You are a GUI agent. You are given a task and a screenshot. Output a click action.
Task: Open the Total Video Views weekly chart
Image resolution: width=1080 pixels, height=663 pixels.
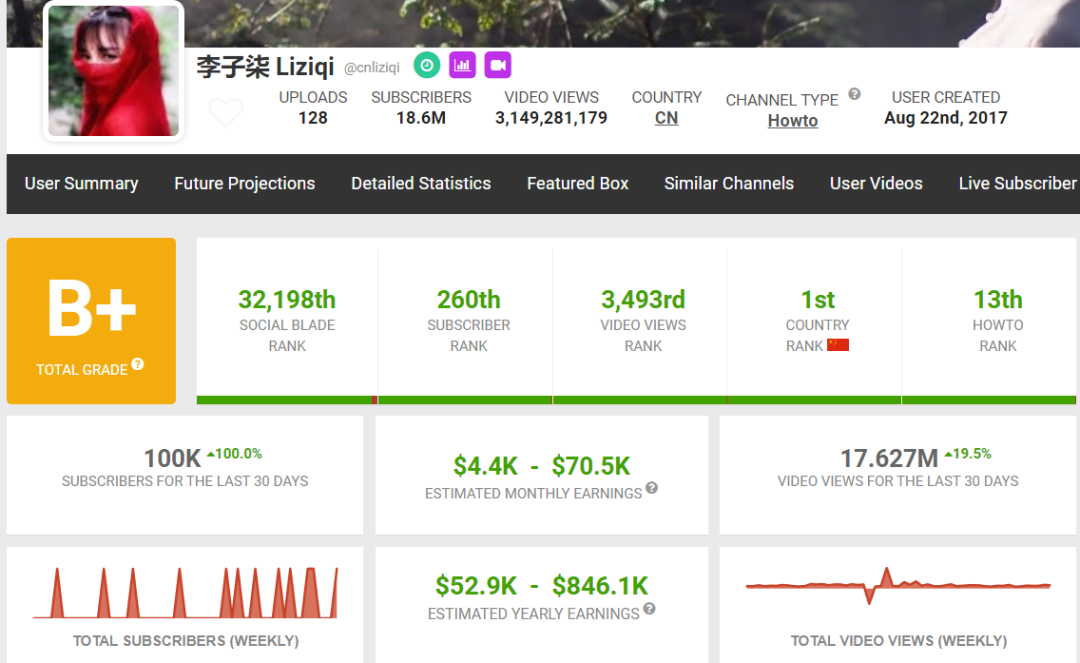click(x=898, y=586)
